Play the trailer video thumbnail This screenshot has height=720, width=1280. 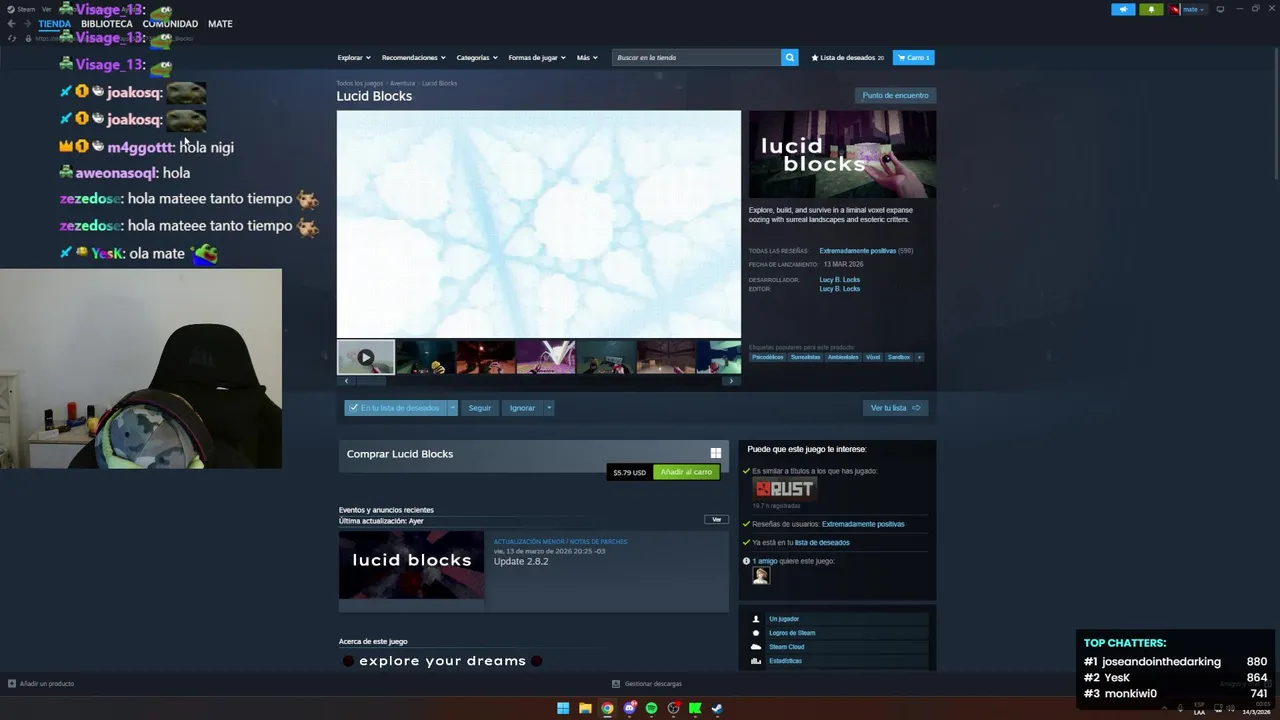click(365, 357)
